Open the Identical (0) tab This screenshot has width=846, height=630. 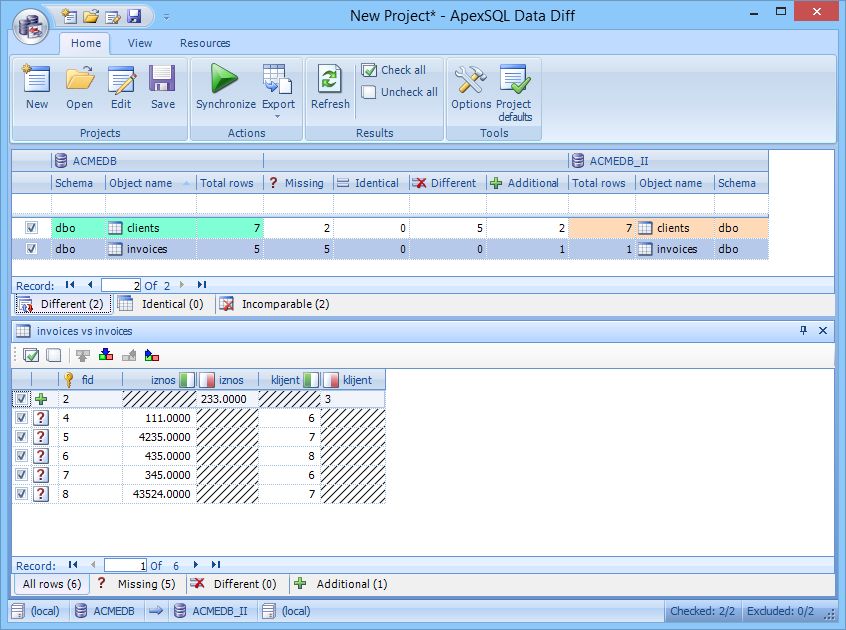(161, 304)
